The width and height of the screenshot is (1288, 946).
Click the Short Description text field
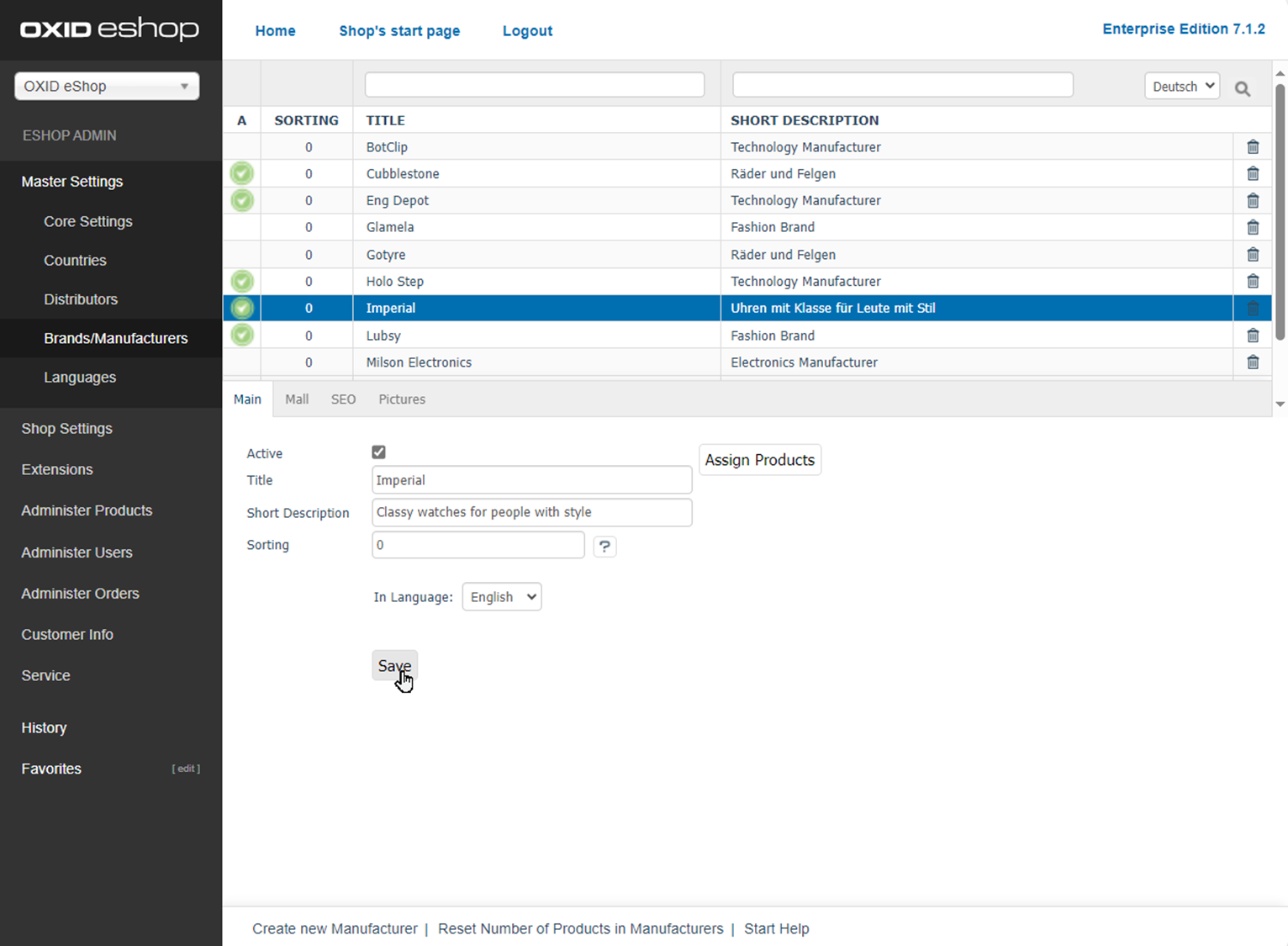point(532,513)
